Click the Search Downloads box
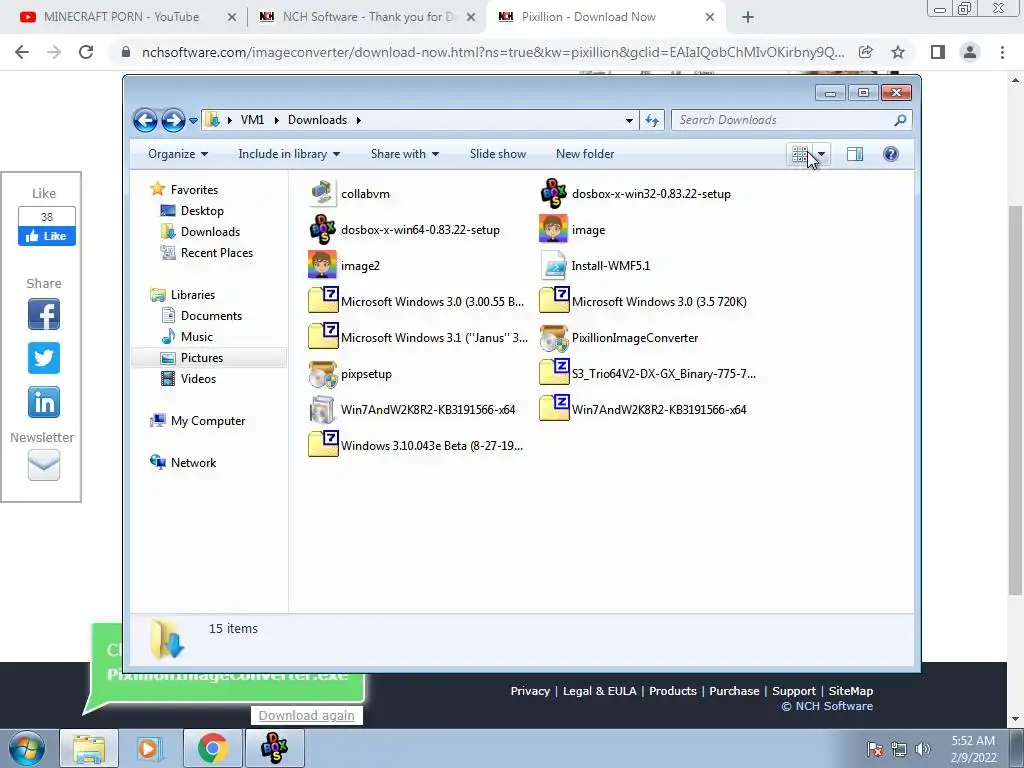The width and height of the screenshot is (1024, 768). click(x=791, y=120)
